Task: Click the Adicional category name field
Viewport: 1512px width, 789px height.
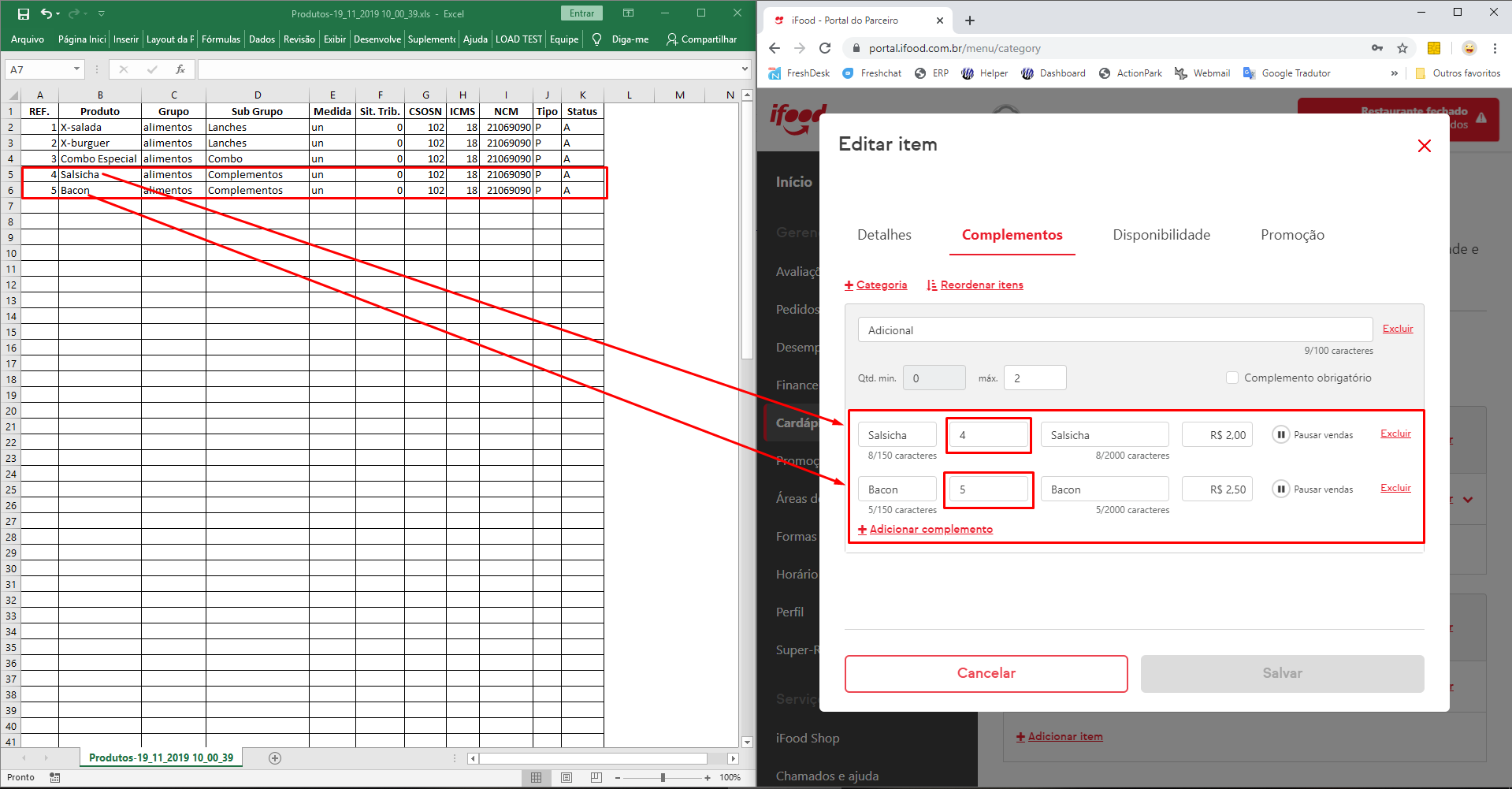Action: tap(1115, 330)
